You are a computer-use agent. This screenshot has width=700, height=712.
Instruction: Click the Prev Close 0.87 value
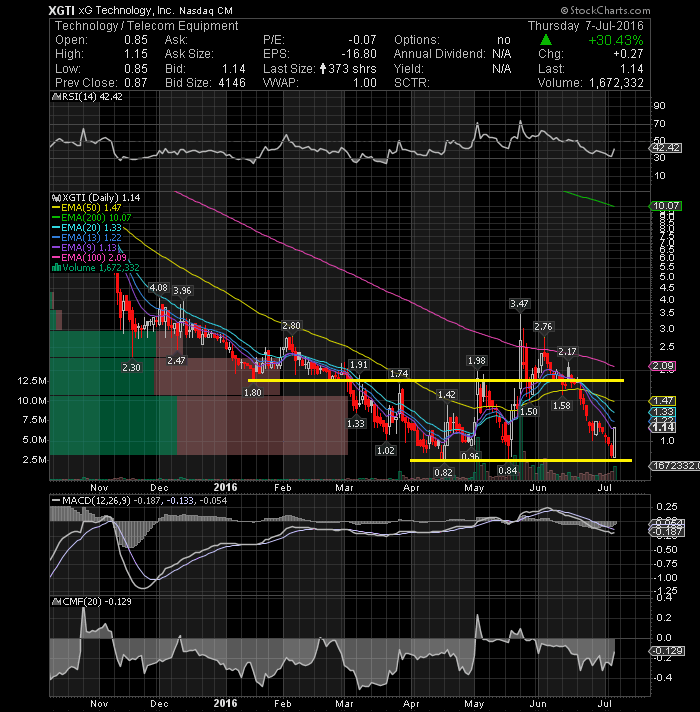(x=136, y=83)
